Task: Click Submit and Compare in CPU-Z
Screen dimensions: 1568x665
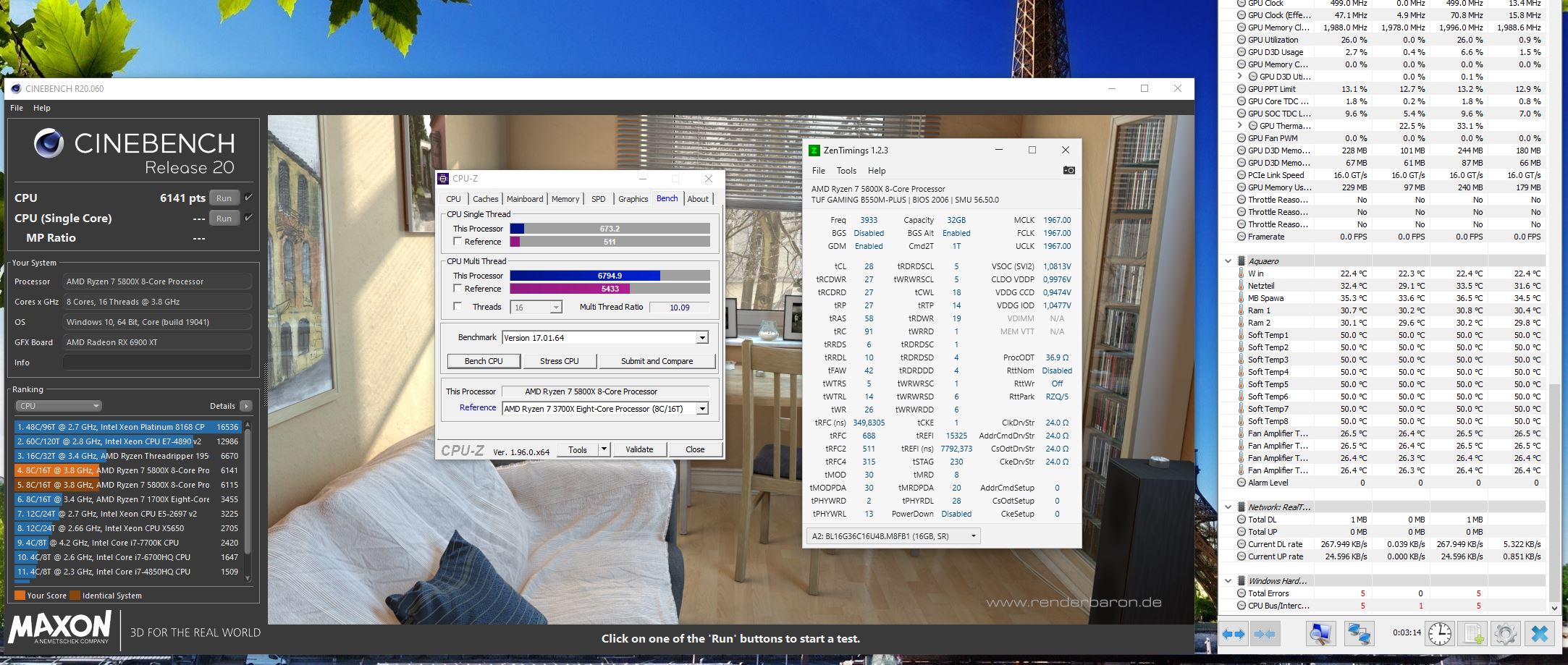Action: (x=657, y=361)
